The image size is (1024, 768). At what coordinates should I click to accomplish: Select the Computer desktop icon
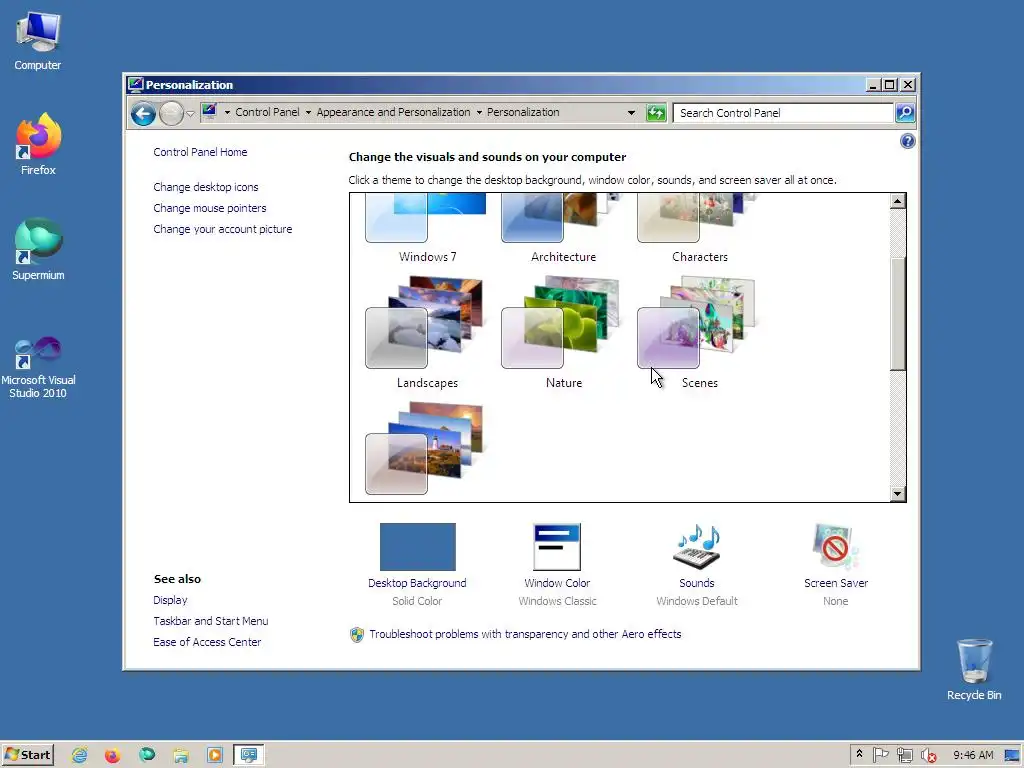(x=38, y=41)
